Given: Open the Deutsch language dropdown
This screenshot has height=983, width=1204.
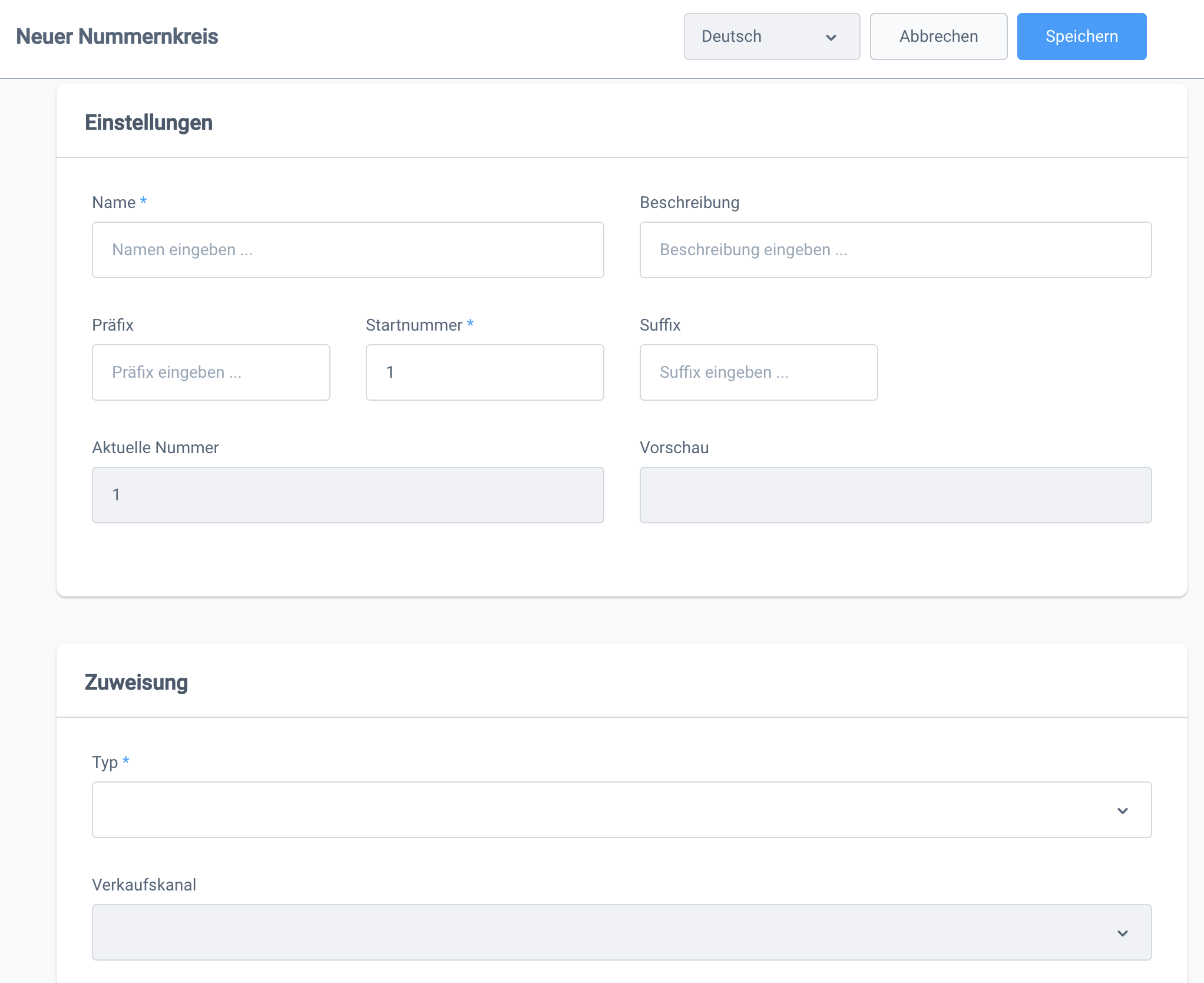Looking at the screenshot, I should 770,37.
